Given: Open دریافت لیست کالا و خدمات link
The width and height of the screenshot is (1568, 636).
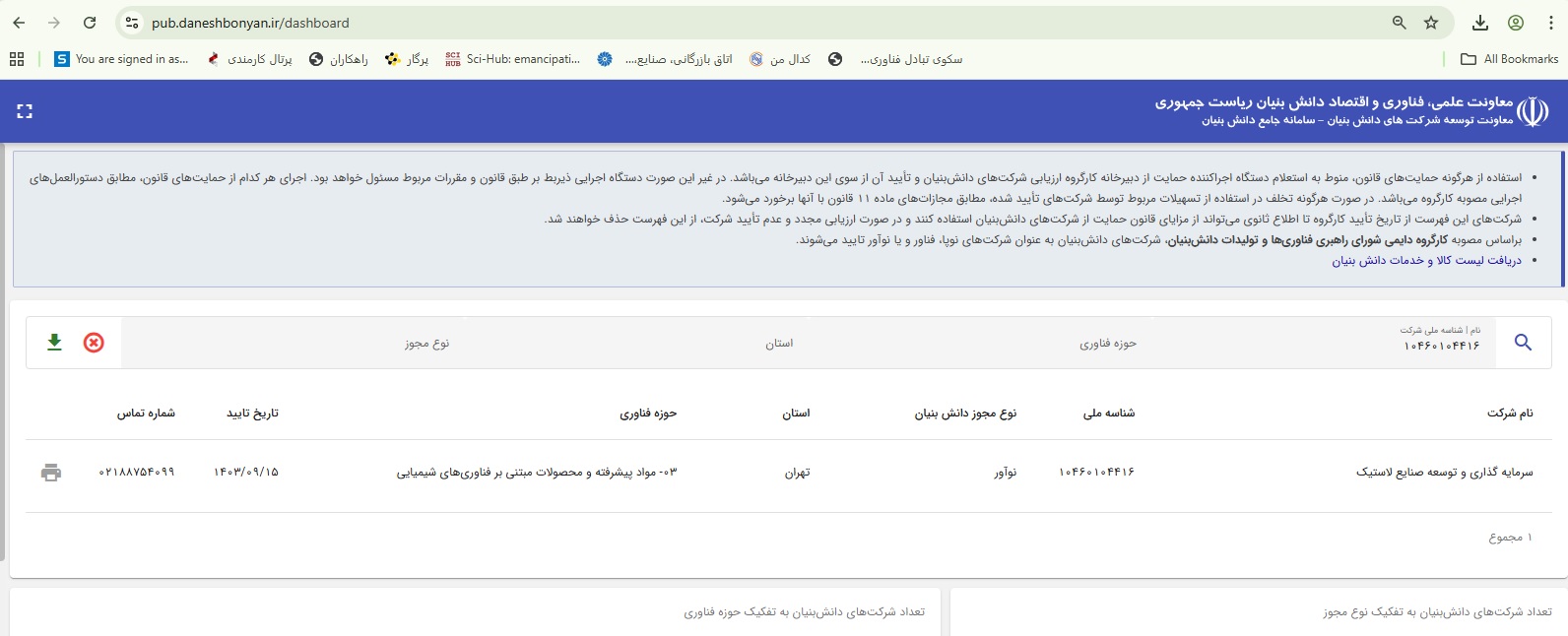Looking at the screenshot, I should [x=1426, y=261].
